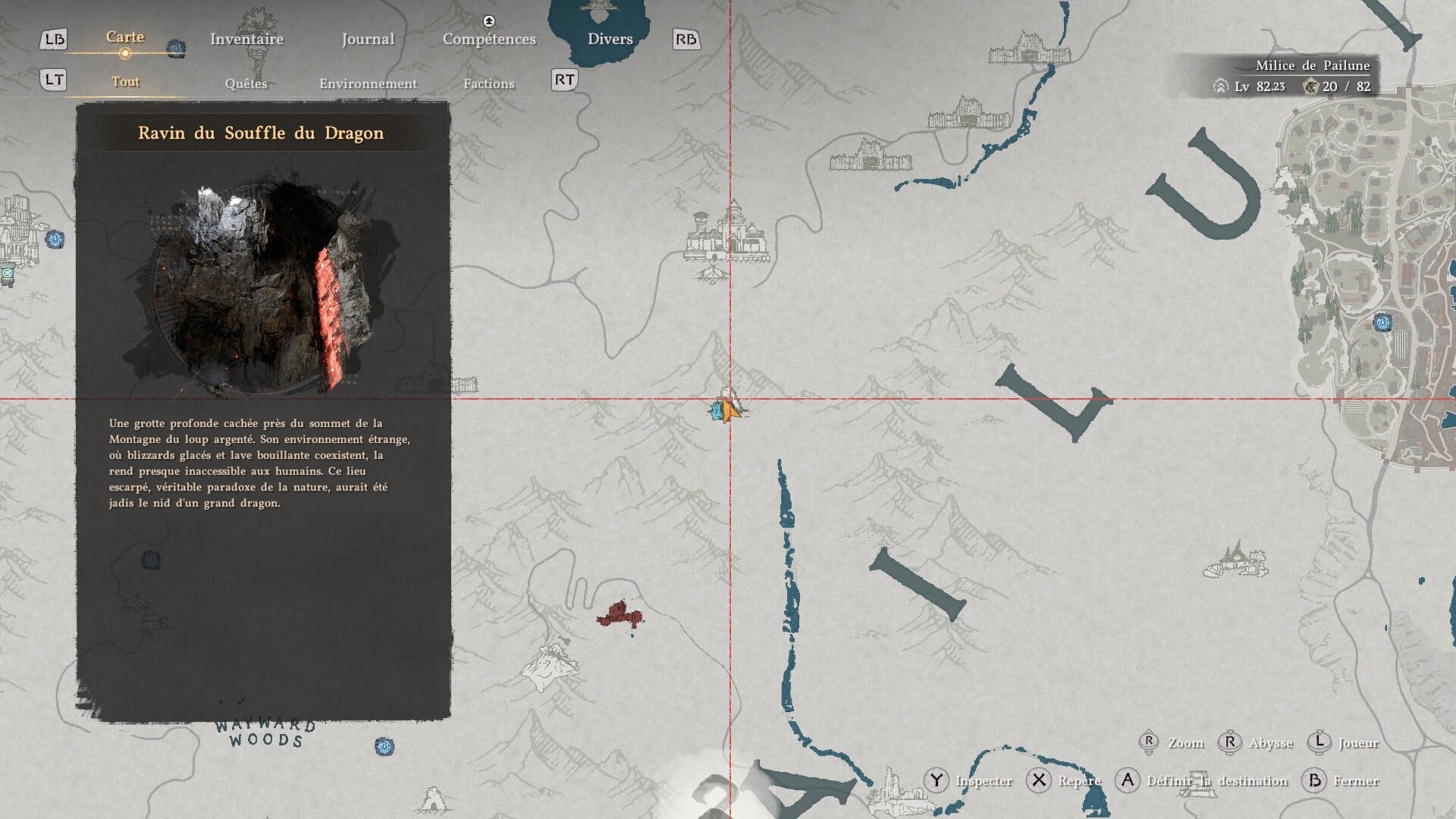Open the Divers tab
This screenshot has height=819, width=1456.
610,39
